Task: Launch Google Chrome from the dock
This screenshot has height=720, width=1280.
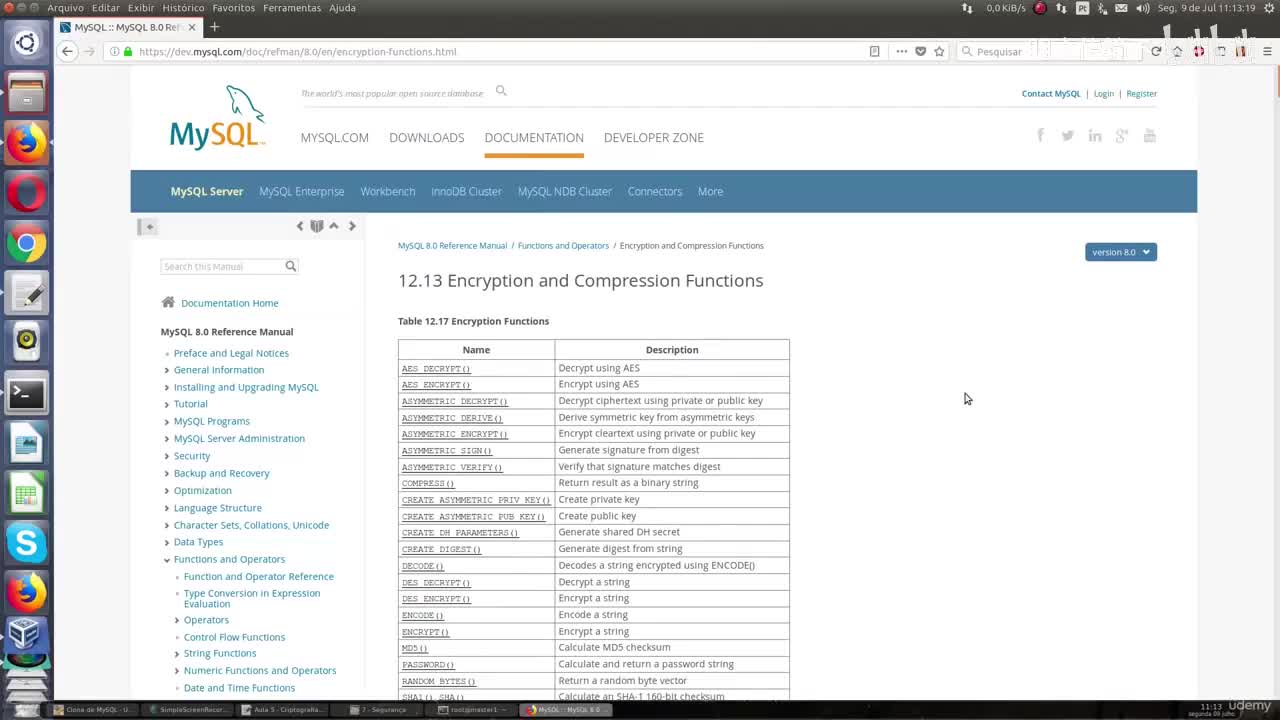Action: coord(26,243)
